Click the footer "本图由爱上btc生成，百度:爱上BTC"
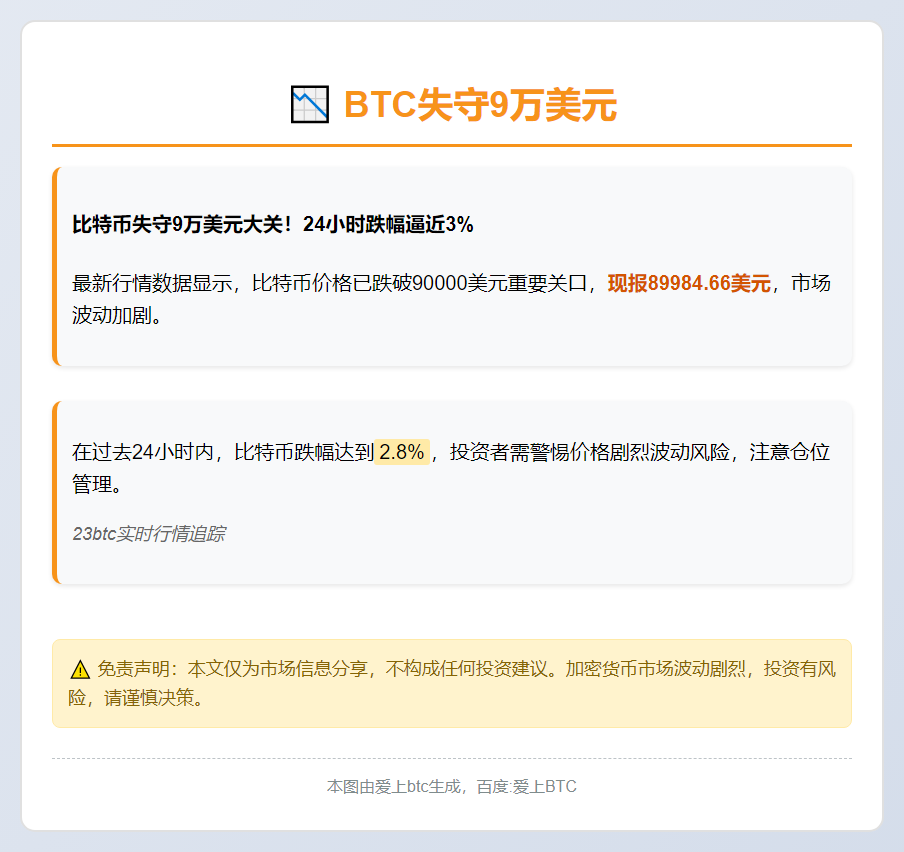This screenshot has width=904, height=852. [451, 786]
